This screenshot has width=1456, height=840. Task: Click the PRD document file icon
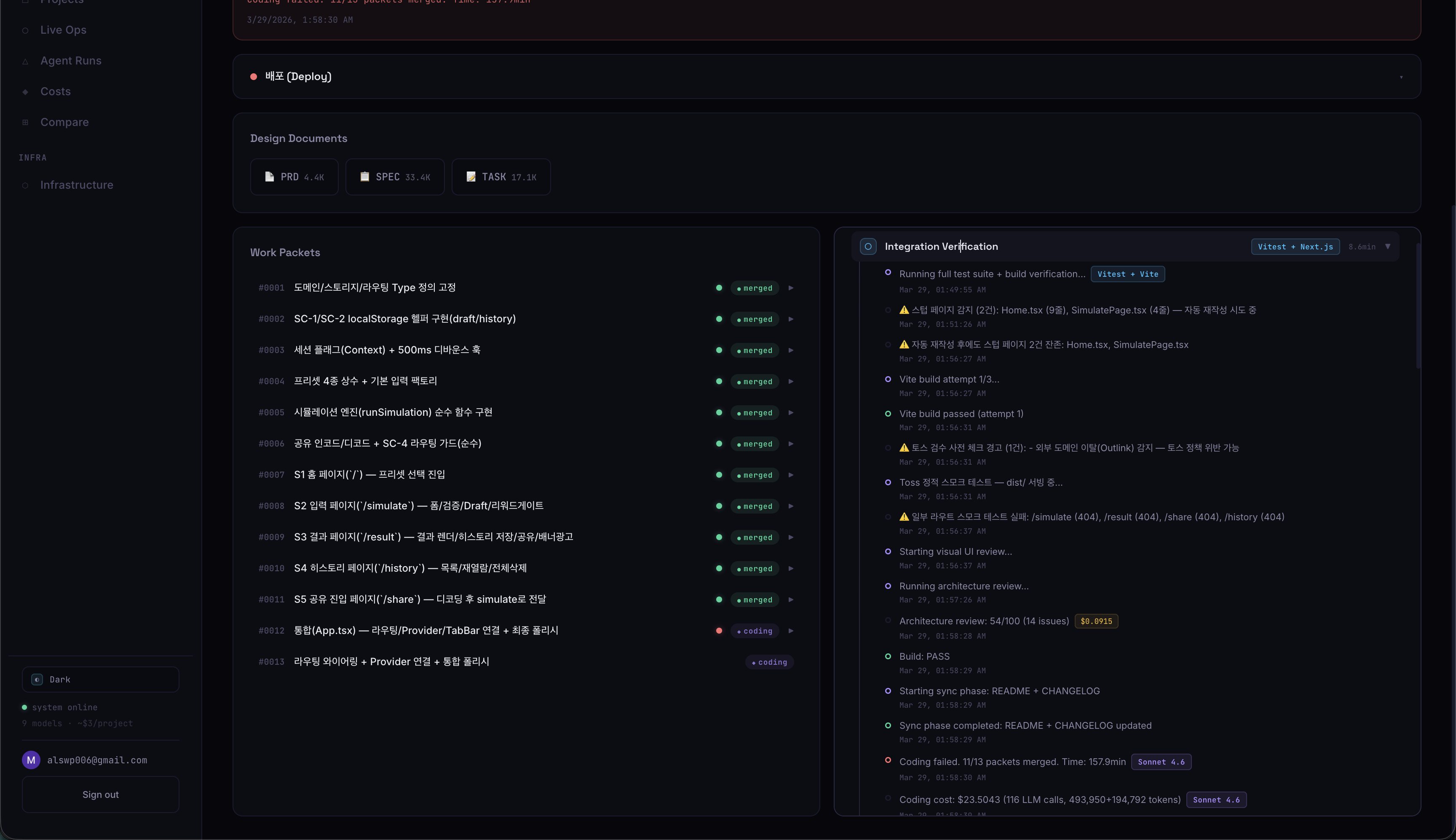click(x=269, y=177)
